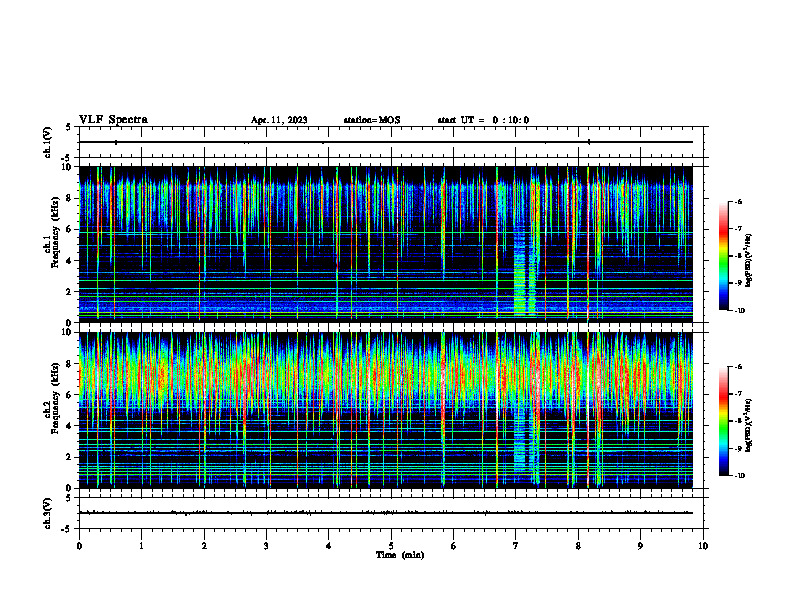The width and height of the screenshot is (792, 612).
Task: Click the "VLF Spectra" plot title
Action: tap(113, 120)
